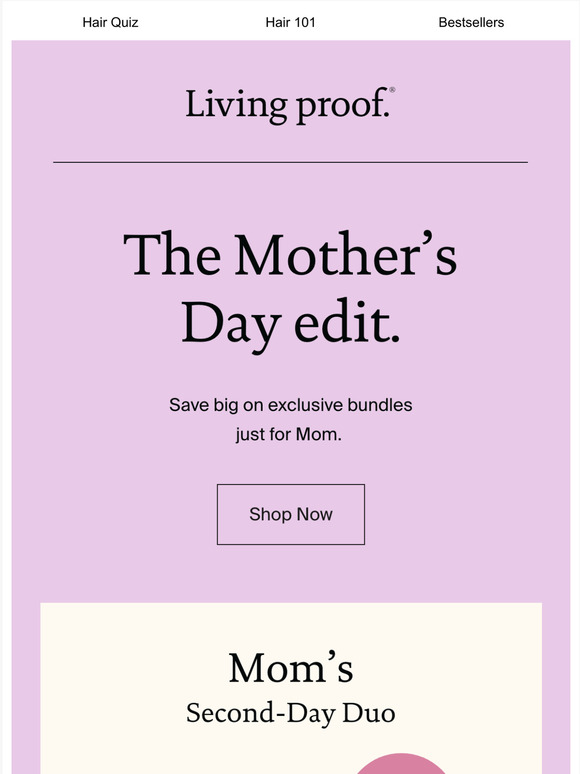580x774 pixels.
Task: Click "Save big on exclusive bundles" text
Action: coord(290,405)
